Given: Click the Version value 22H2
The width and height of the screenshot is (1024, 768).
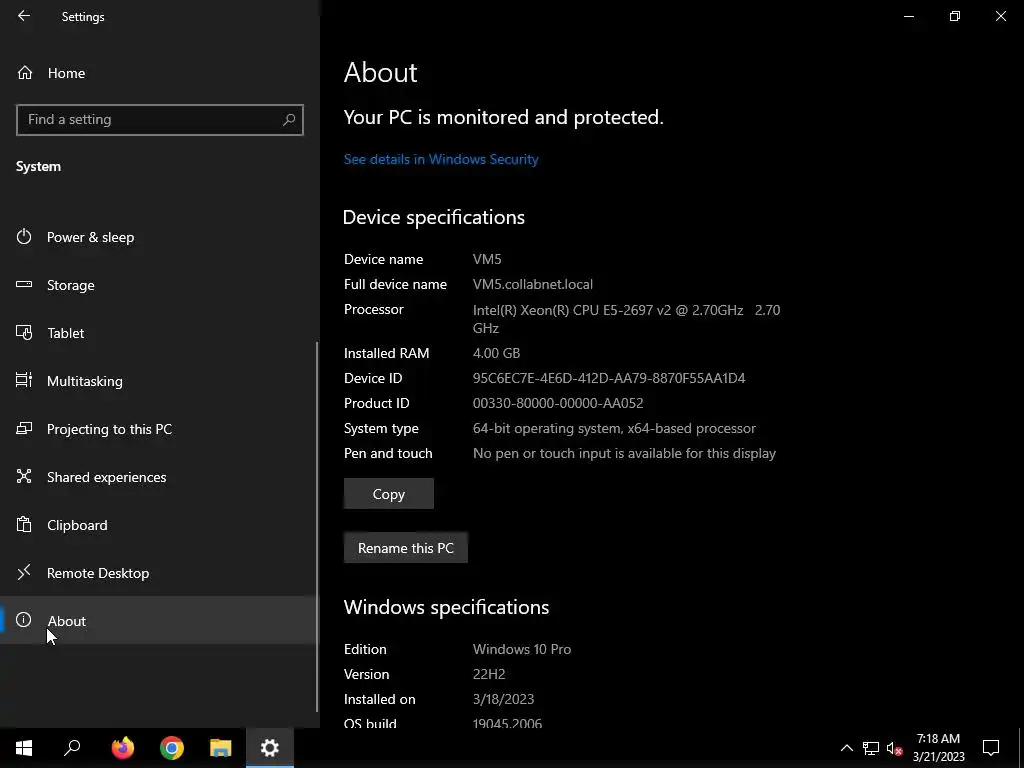Looking at the screenshot, I should pyautogui.click(x=489, y=674).
